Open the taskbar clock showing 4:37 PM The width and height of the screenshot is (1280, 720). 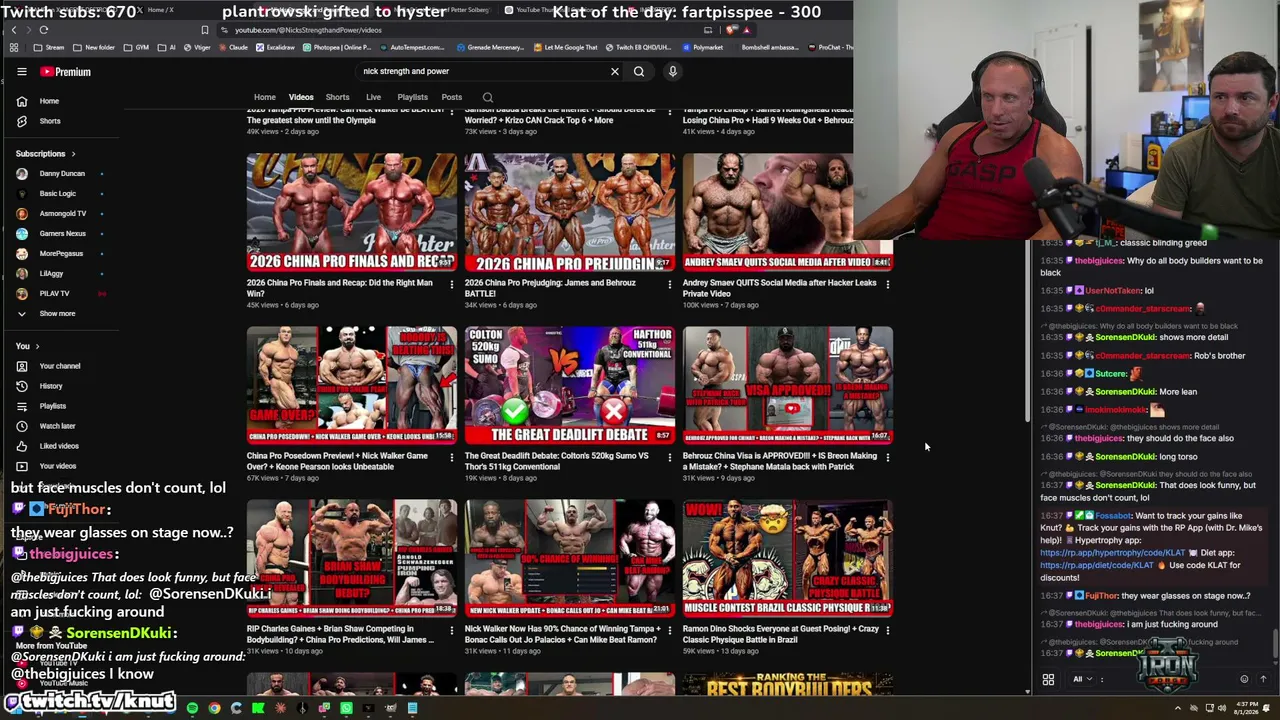point(1247,708)
